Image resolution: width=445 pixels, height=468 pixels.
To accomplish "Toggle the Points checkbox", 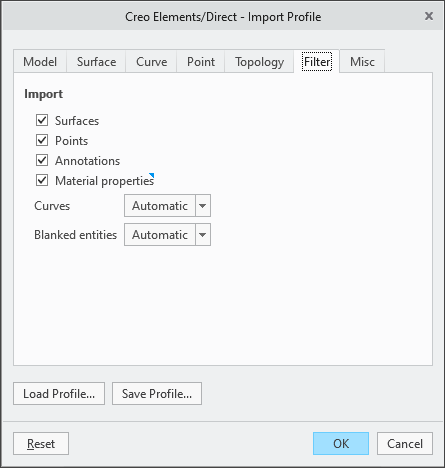I will [x=42, y=140].
